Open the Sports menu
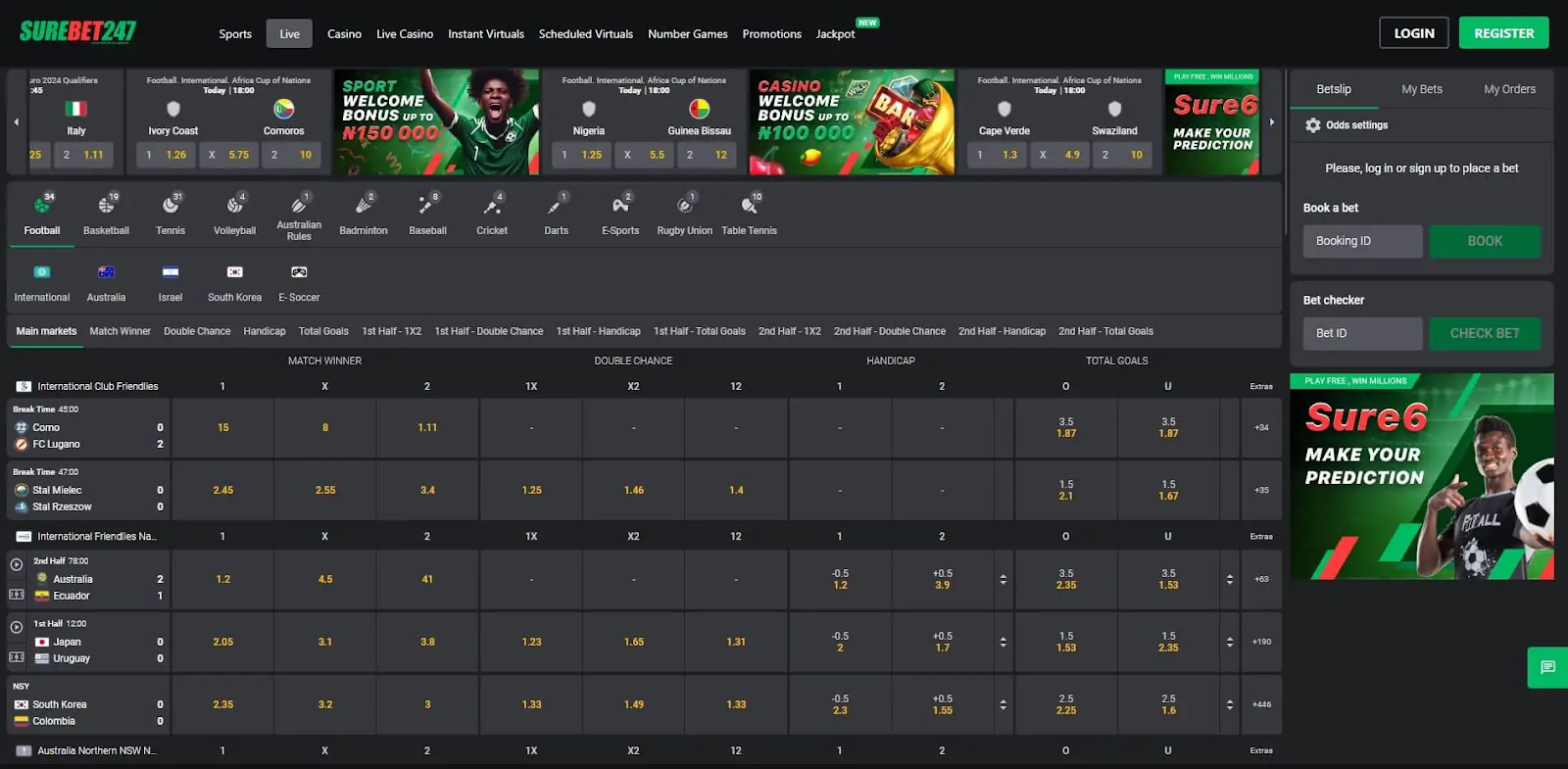The width and height of the screenshot is (1568, 769). coord(235,34)
